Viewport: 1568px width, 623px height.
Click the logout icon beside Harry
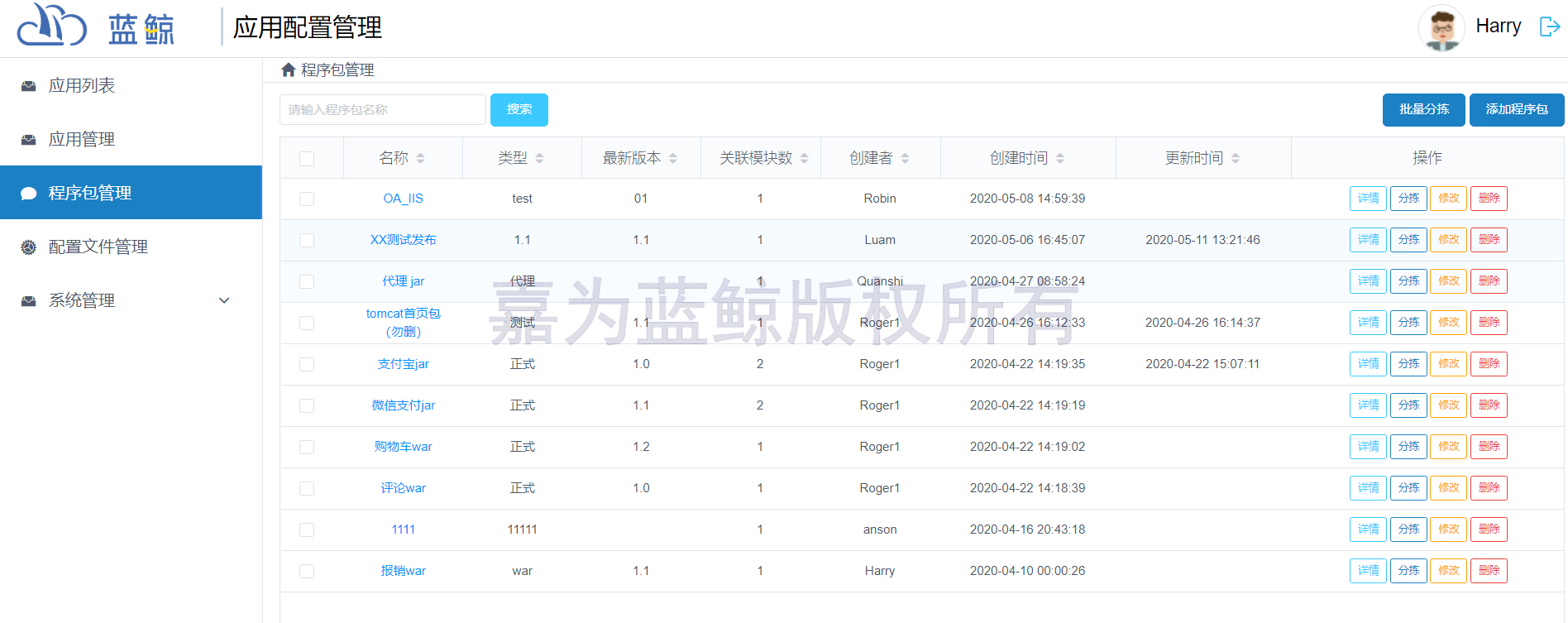tap(1549, 26)
